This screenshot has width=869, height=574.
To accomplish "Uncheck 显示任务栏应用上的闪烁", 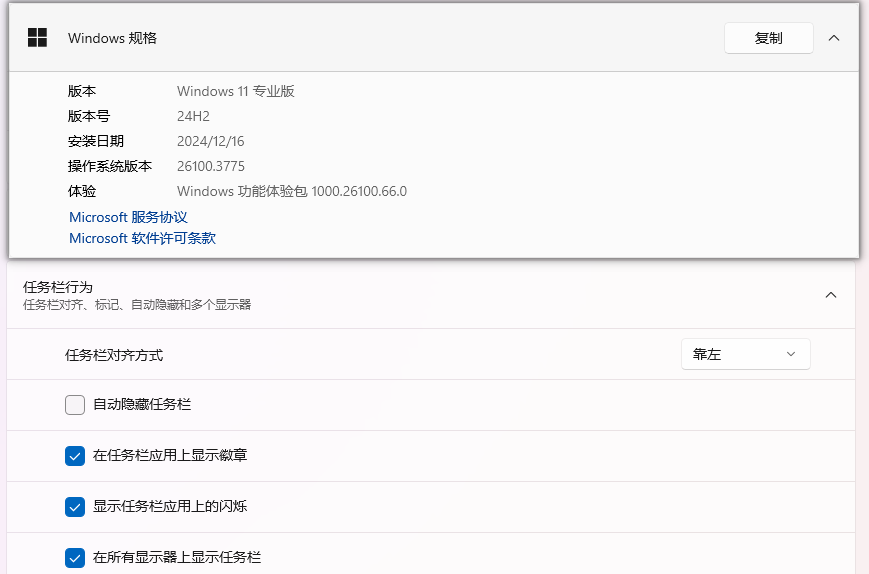I will 75,507.
